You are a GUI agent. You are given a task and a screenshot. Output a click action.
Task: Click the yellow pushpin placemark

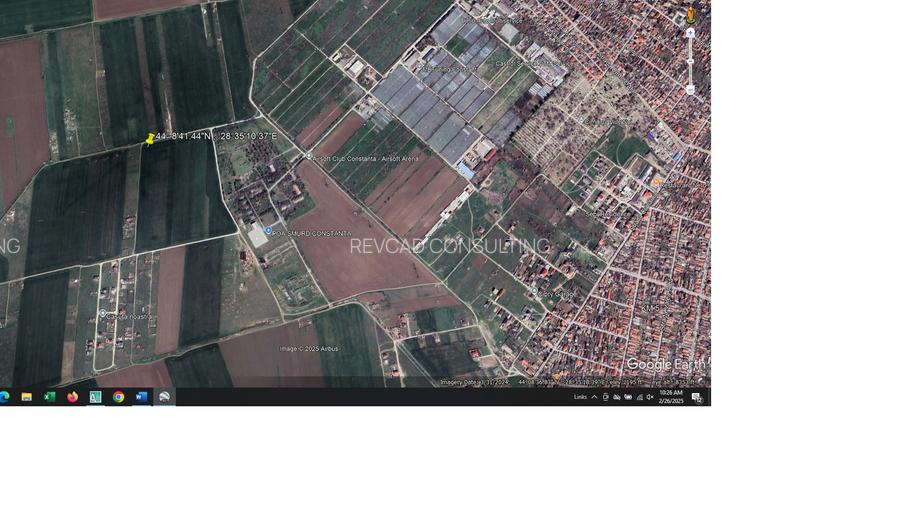pyautogui.click(x=150, y=140)
